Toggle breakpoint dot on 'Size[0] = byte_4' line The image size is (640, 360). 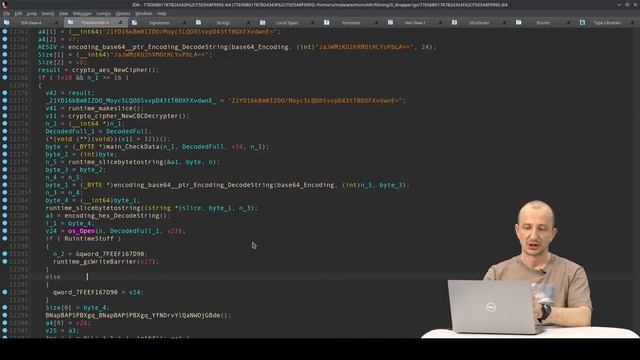[x=5, y=307]
